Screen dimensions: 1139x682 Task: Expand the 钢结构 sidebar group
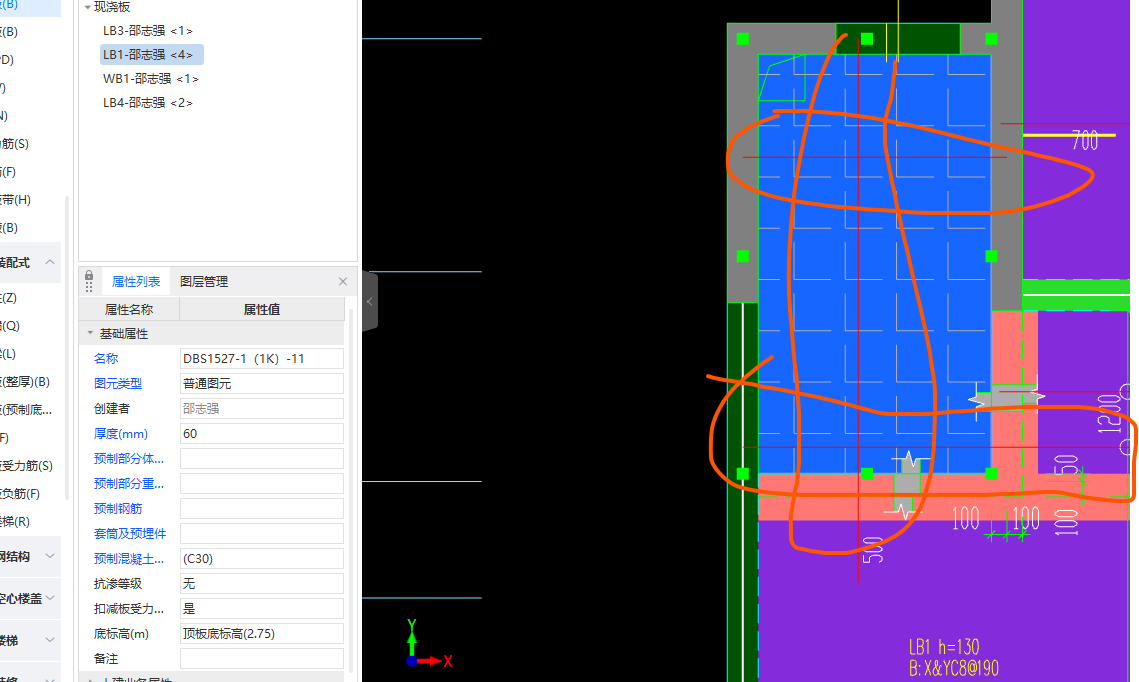49,556
